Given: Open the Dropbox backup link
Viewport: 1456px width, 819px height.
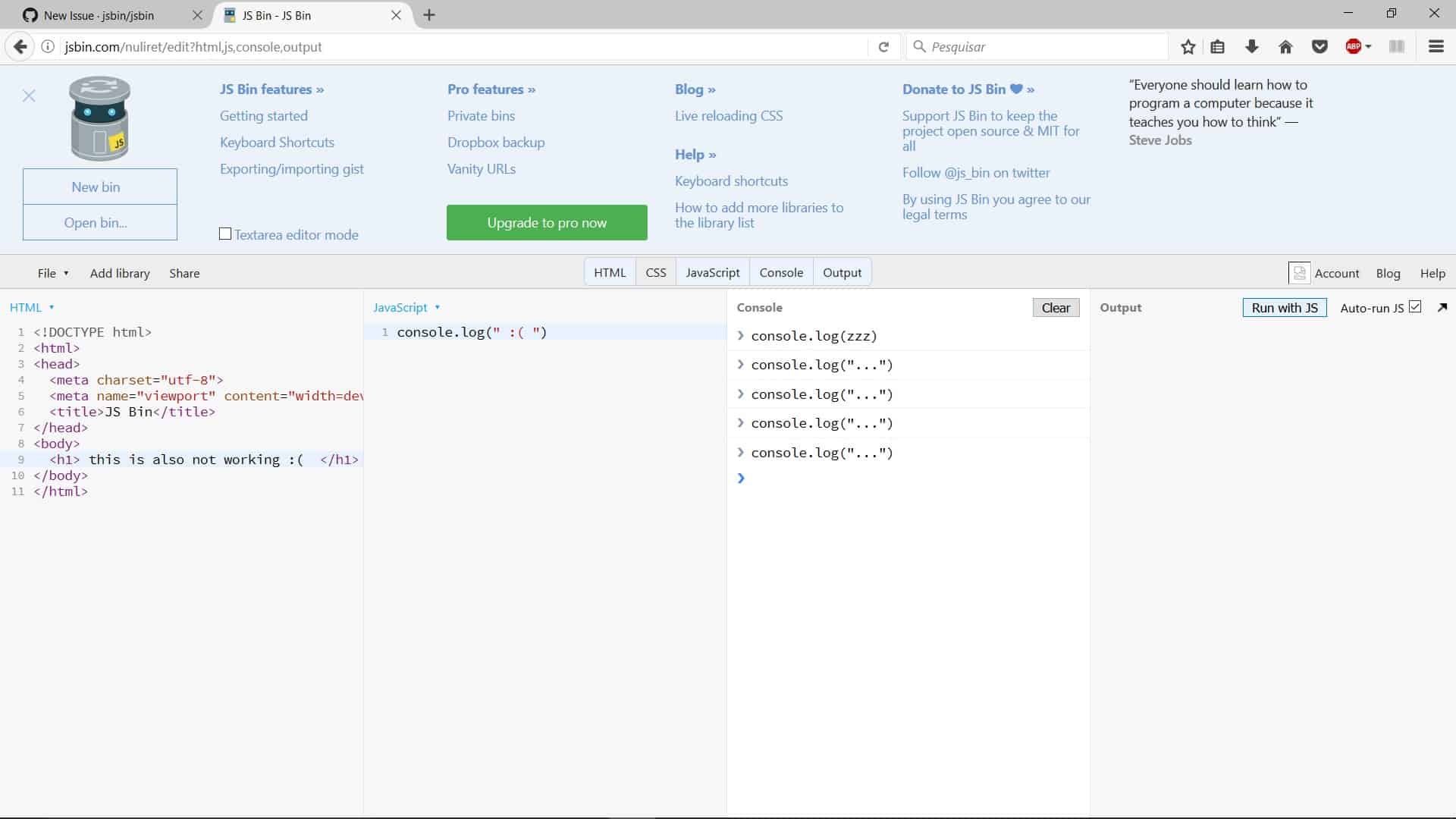Looking at the screenshot, I should pyautogui.click(x=496, y=142).
